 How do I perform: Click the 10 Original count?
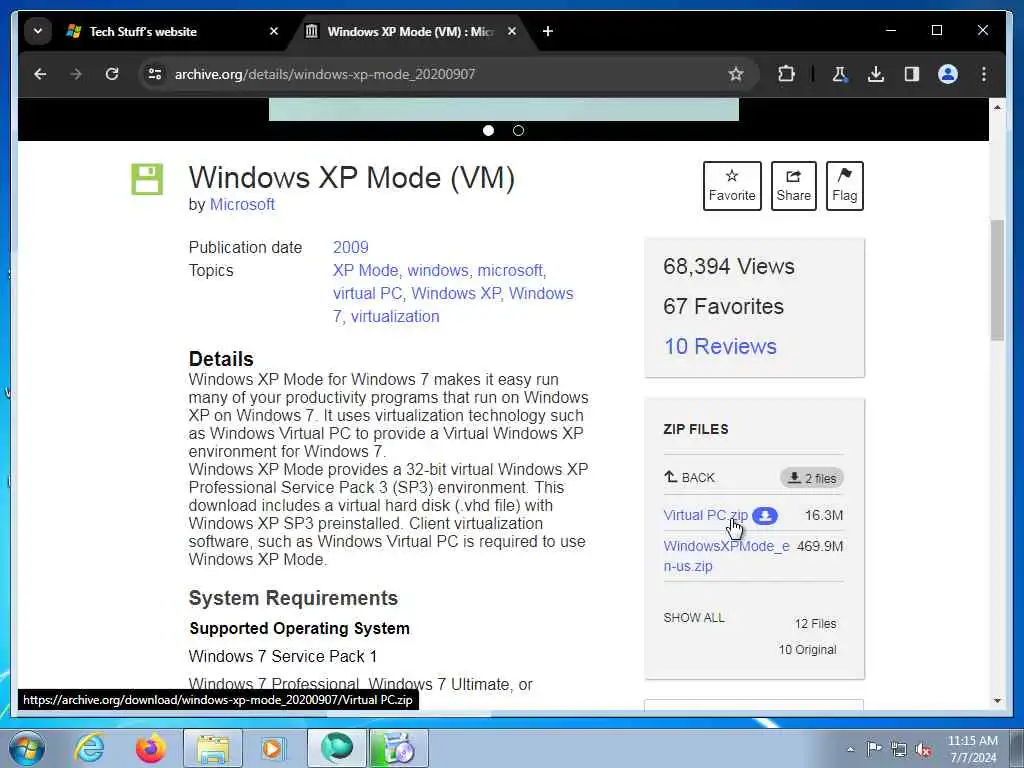(807, 650)
